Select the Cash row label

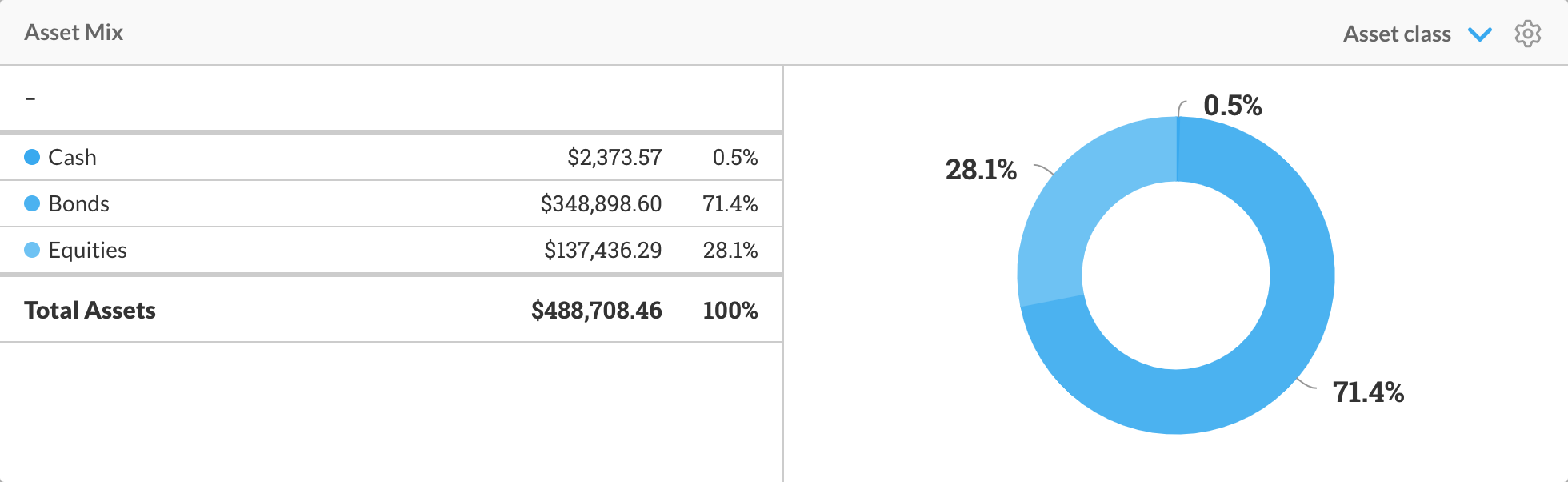click(72, 157)
